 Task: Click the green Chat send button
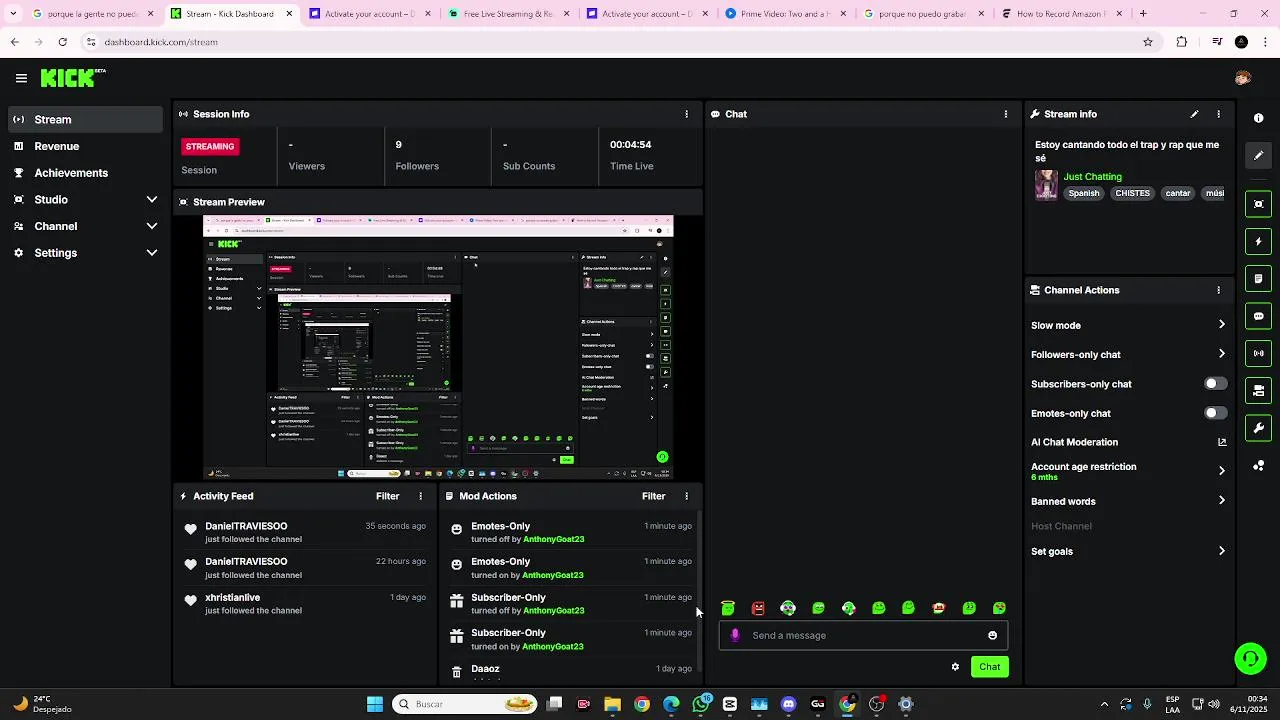click(x=989, y=667)
